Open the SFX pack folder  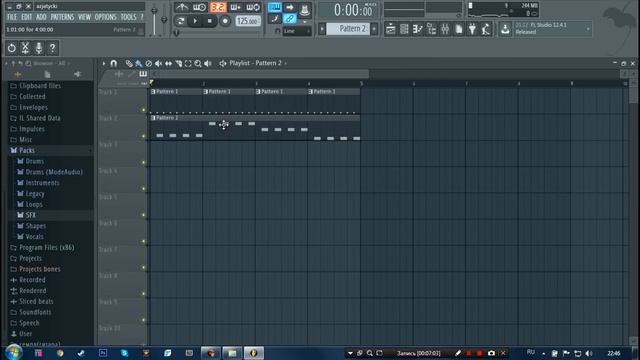click(31, 215)
